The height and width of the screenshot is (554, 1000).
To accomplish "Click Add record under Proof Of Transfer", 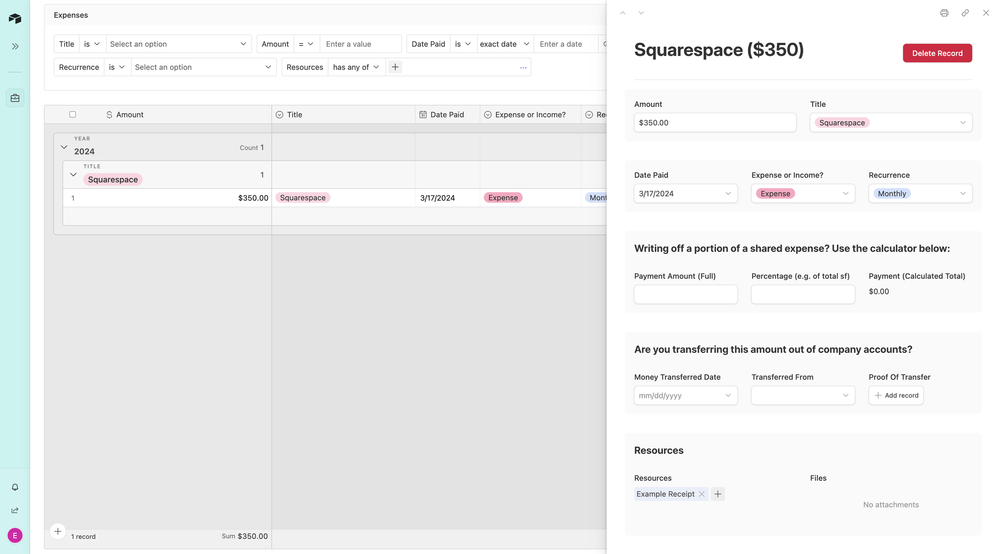I will tap(896, 395).
